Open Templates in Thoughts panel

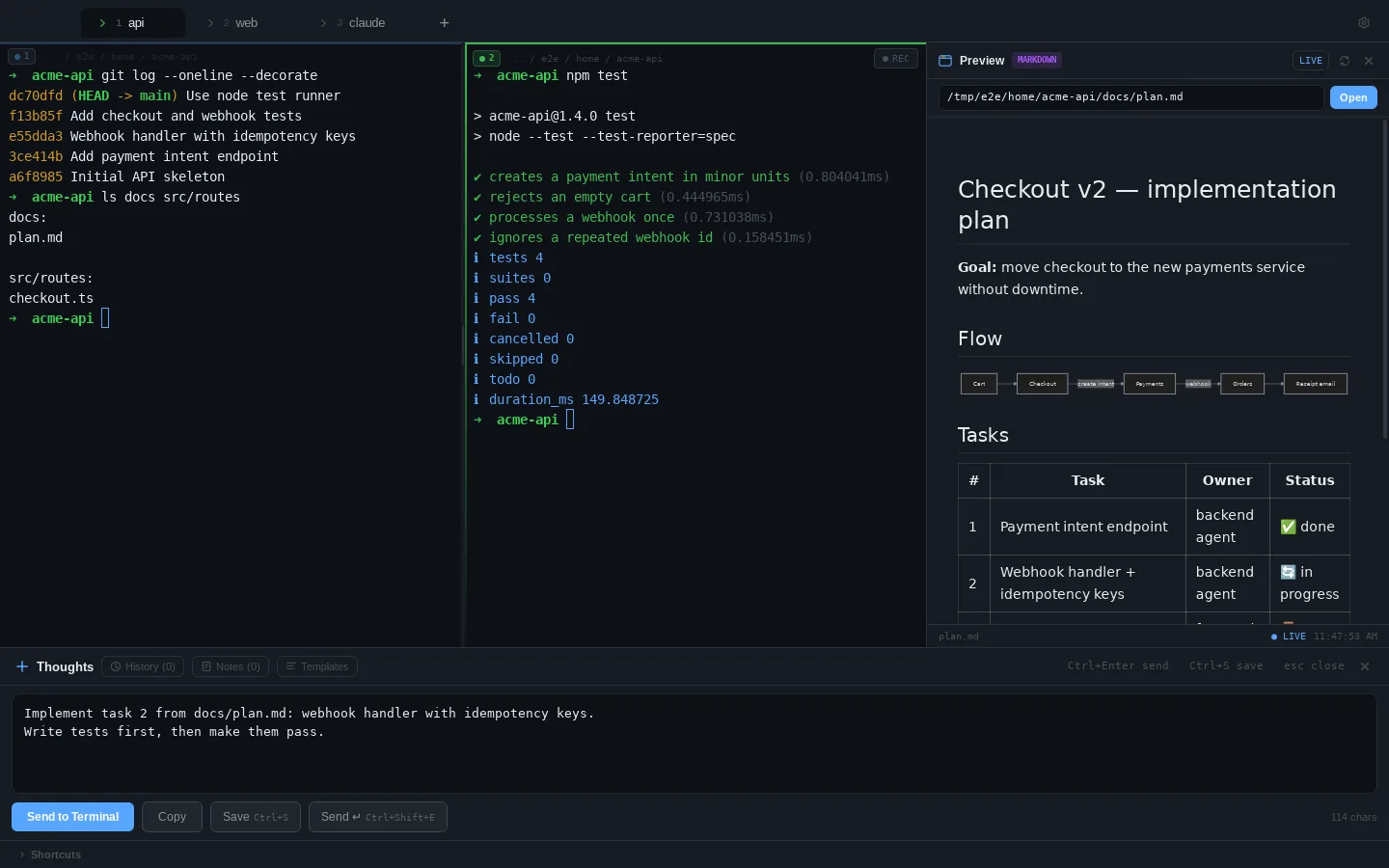pyautogui.click(x=317, y=666)
